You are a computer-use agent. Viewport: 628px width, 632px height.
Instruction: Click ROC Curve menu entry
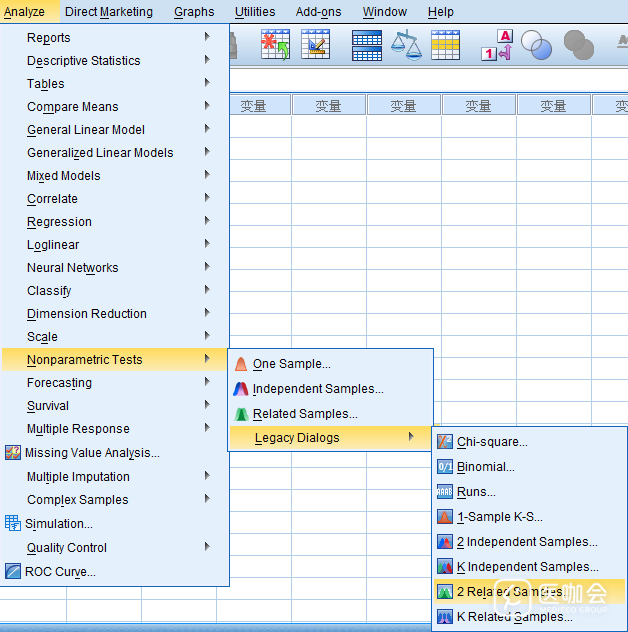[61, 572]
